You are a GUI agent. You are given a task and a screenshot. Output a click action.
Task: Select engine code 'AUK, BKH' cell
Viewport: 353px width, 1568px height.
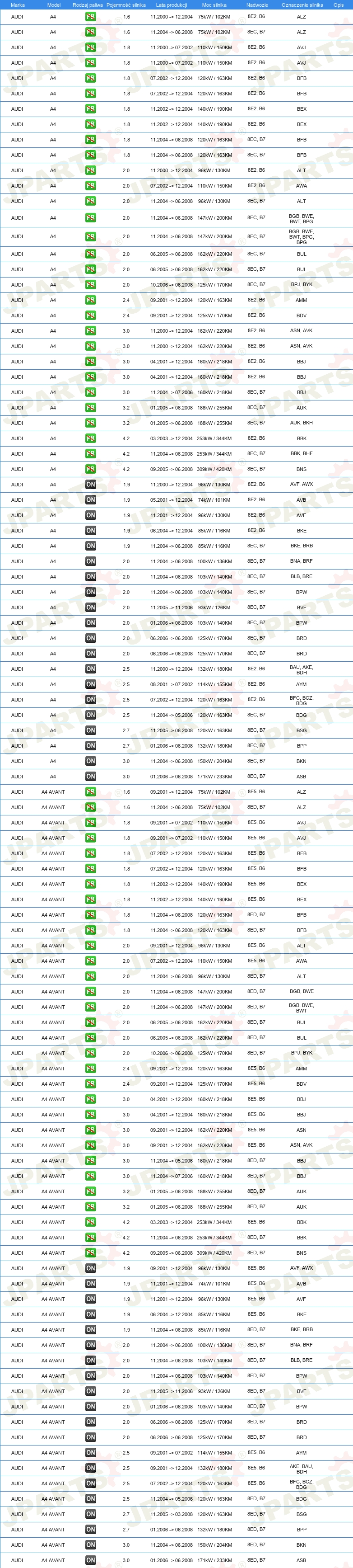[302, 423]
